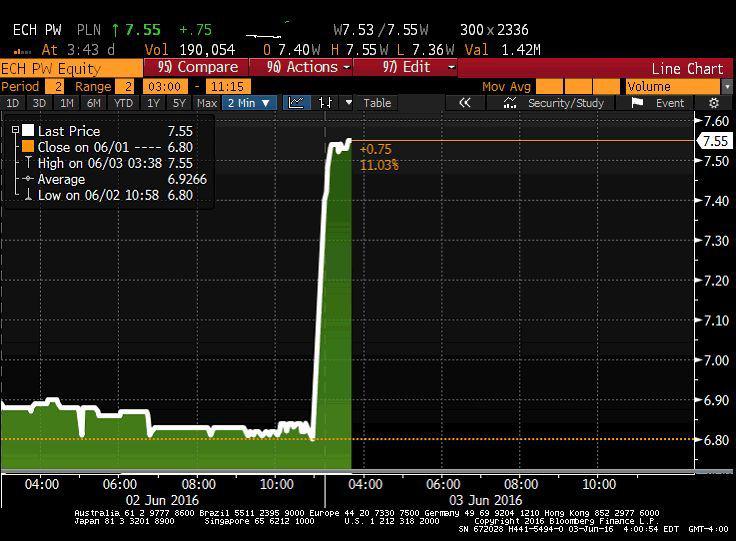Collapse the legend tree box
This screenshot has height=541, width=736.
click(13, 131)
